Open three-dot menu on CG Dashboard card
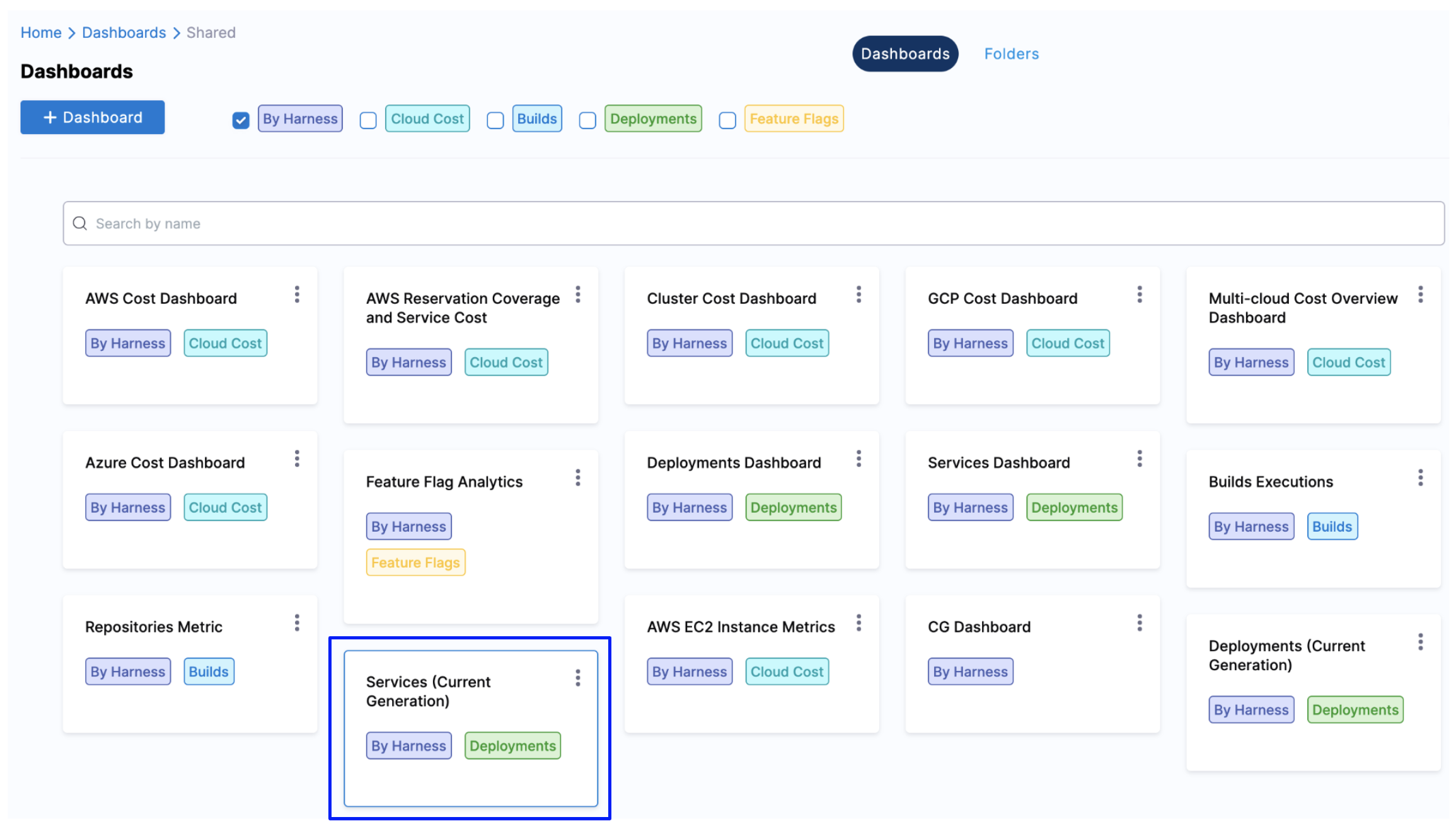The width and height of the screenshot is (1456, 829). point(1140,624)
